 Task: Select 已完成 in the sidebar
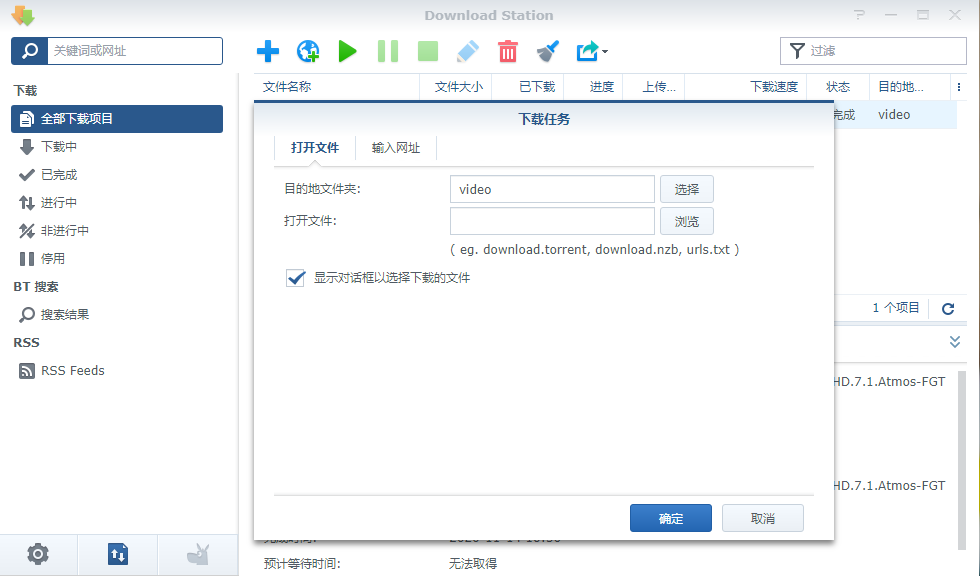click(117, 175)
